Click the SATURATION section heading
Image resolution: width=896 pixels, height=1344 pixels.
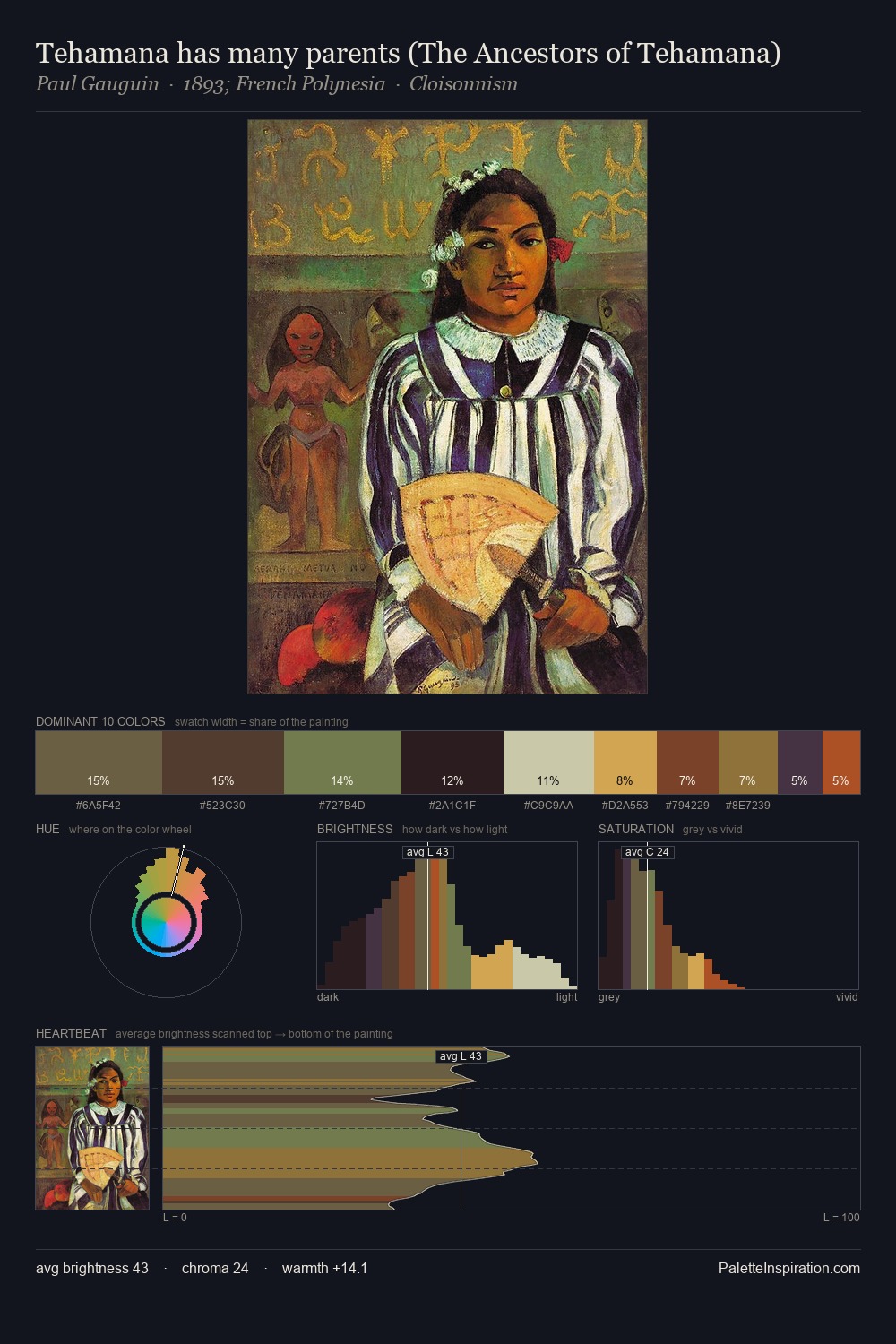click(636, 829)
